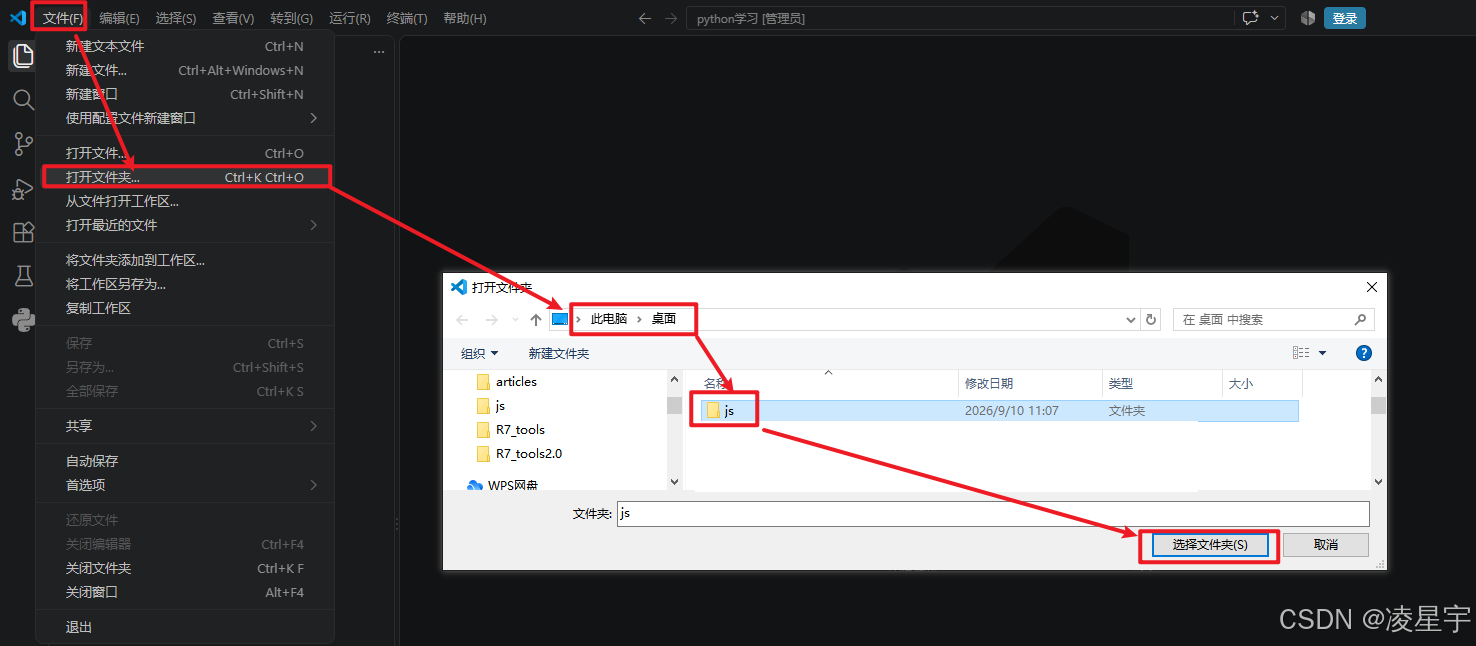Open the 文件(F) menu
The height and width of the screenshot is (646, 1476).
[x=62, y=18]
